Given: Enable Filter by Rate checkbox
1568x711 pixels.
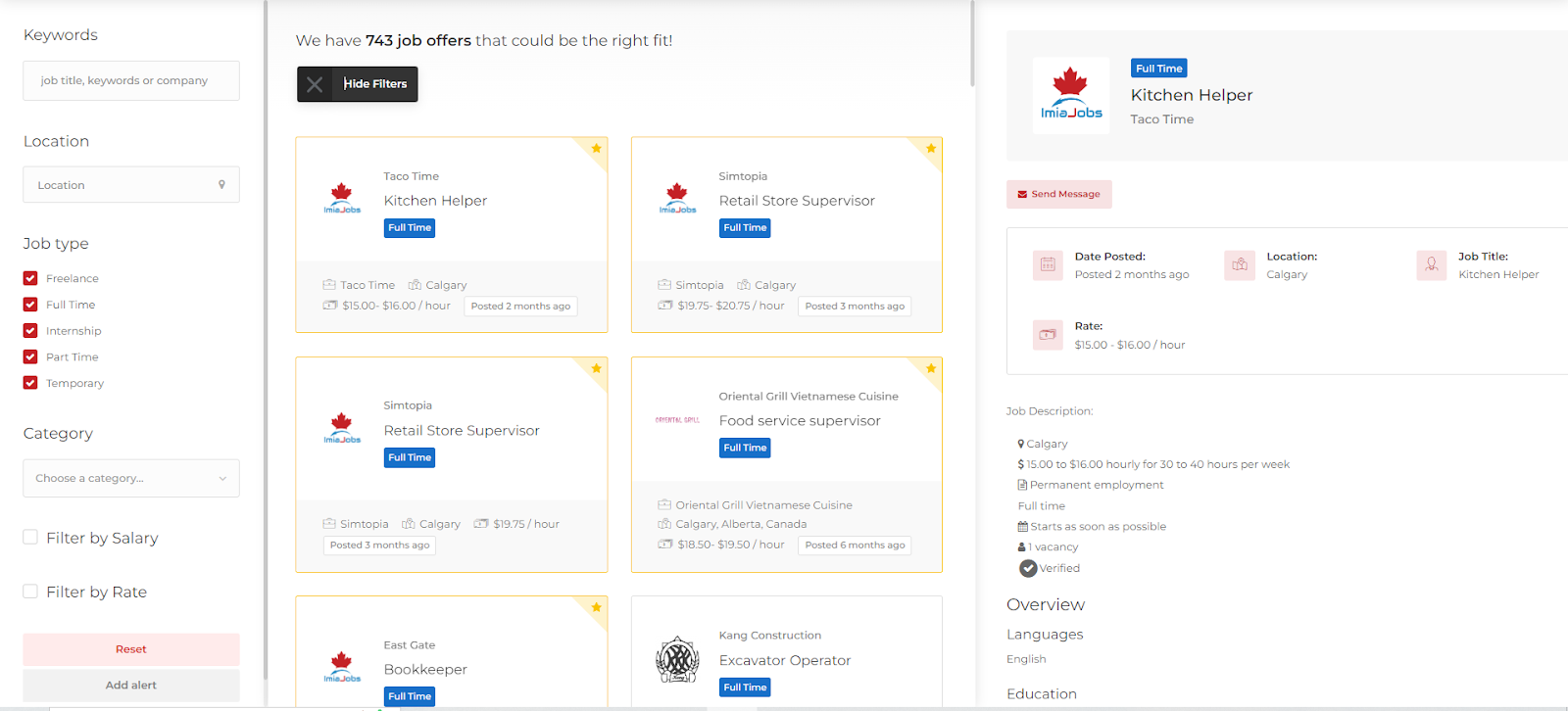Looking at the screenshot, I should pos(30,591).
